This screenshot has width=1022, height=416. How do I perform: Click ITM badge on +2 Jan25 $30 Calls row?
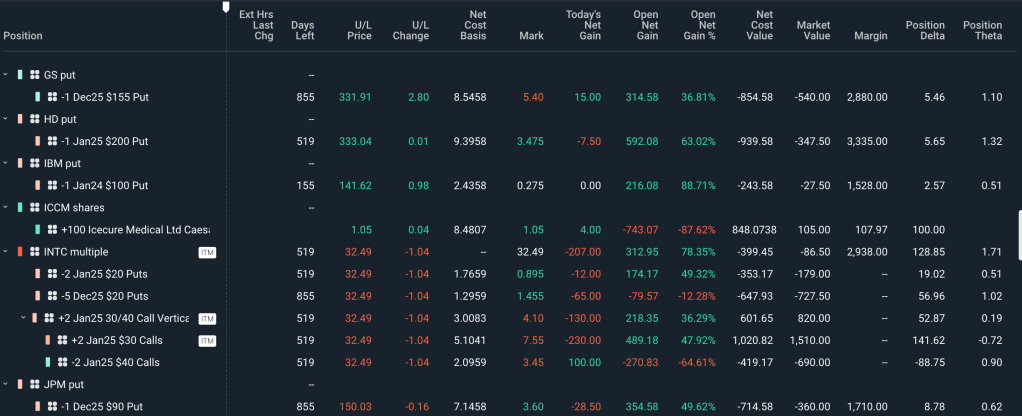click(207, 340)
